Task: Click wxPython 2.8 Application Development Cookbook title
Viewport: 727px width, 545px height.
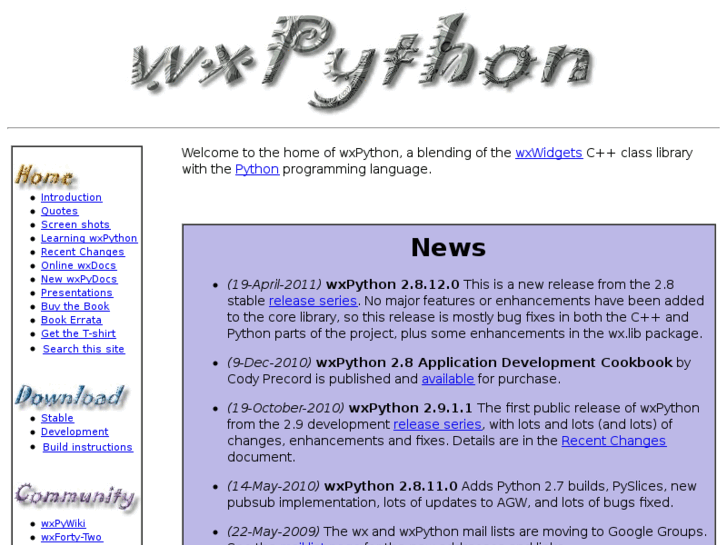Action: click(494, 362)
